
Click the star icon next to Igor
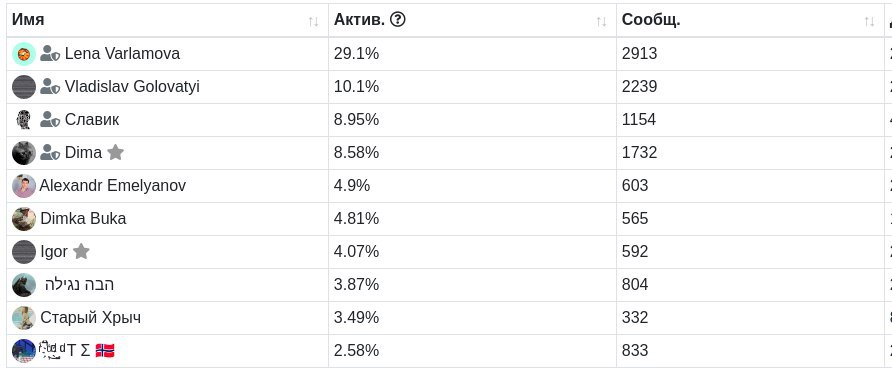coord(81,251)
